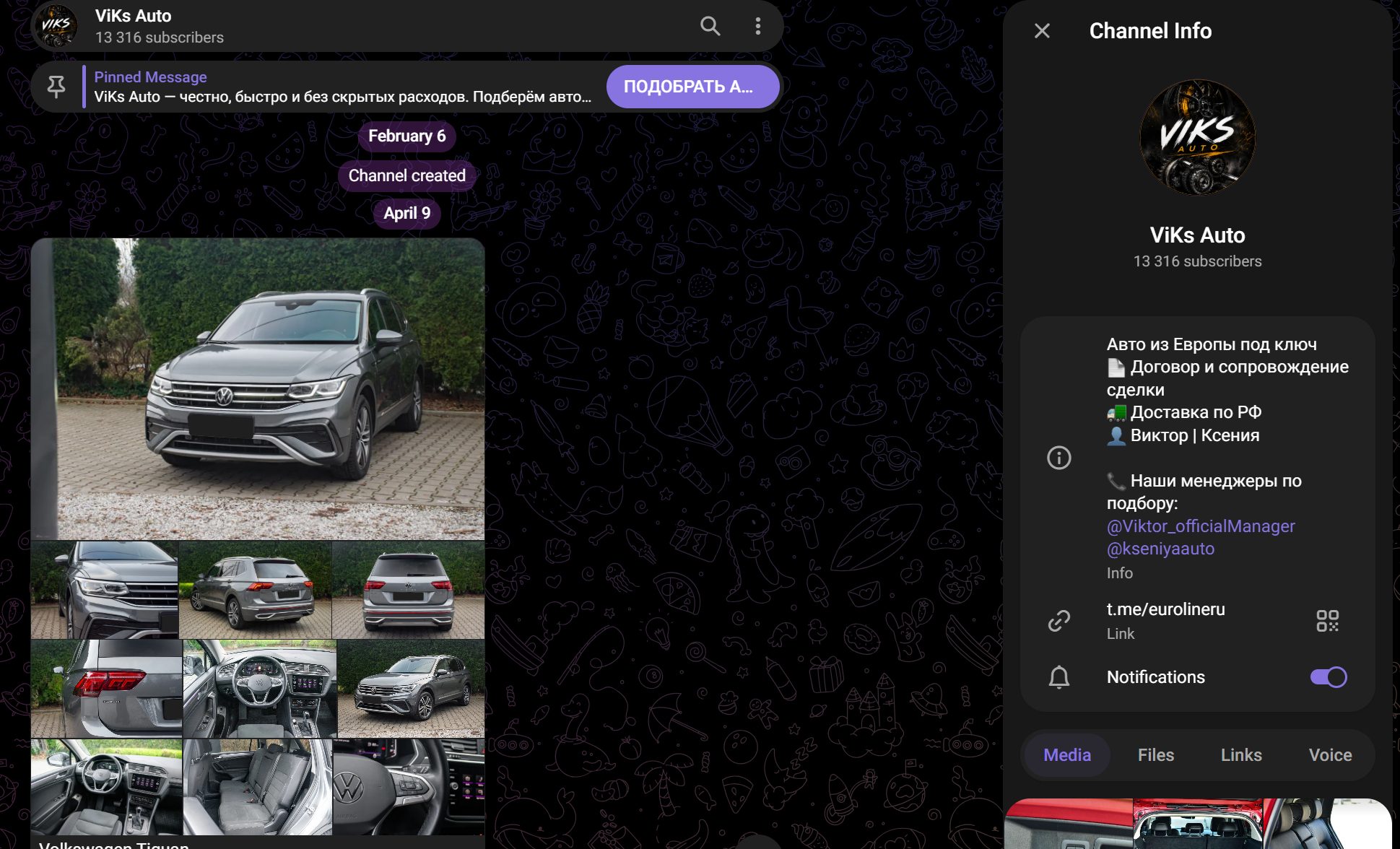Show the channel QR code
Image resolution: width=1400 pixels, height=849 pixels.
[1327, 621]
